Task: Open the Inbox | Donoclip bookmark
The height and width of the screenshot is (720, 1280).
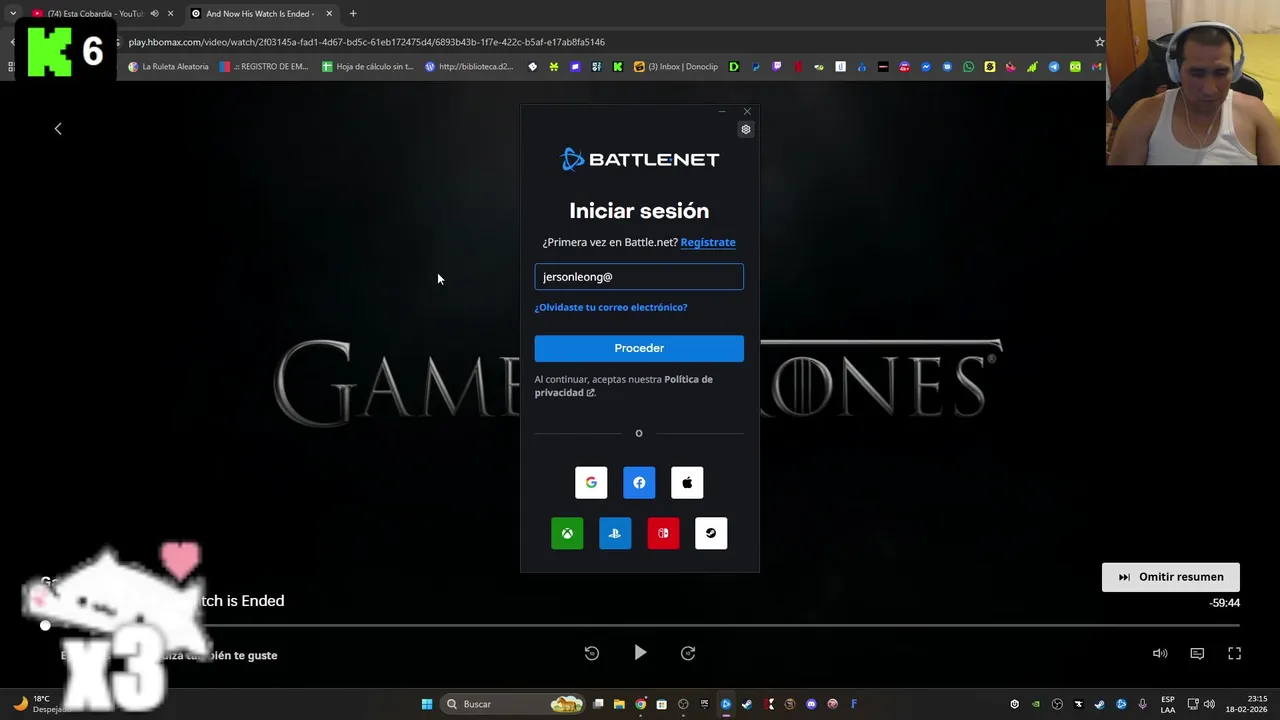Action: pyautogui.click(x=676, y=67)
